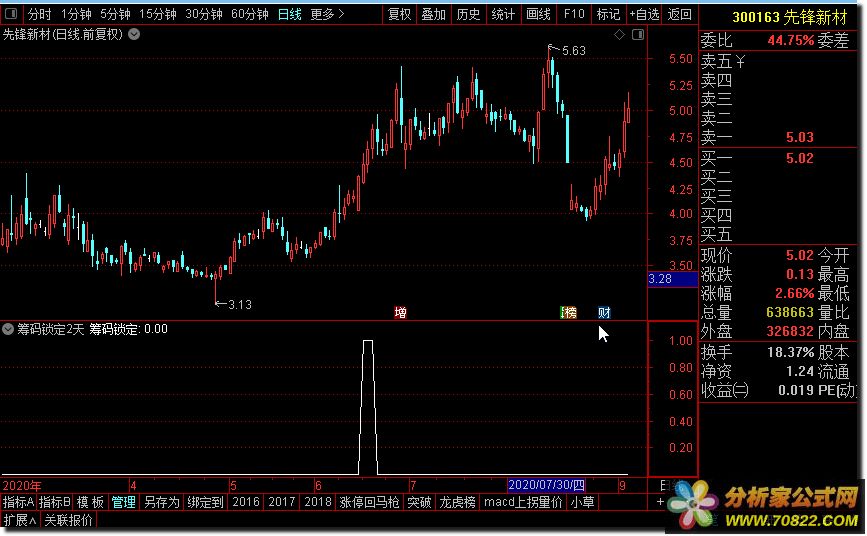Image resolution: width=867 pixels, height=536 pixels.
Task: Click the 2020/07/30/四 date marker
Action: [x=546, y=485]
